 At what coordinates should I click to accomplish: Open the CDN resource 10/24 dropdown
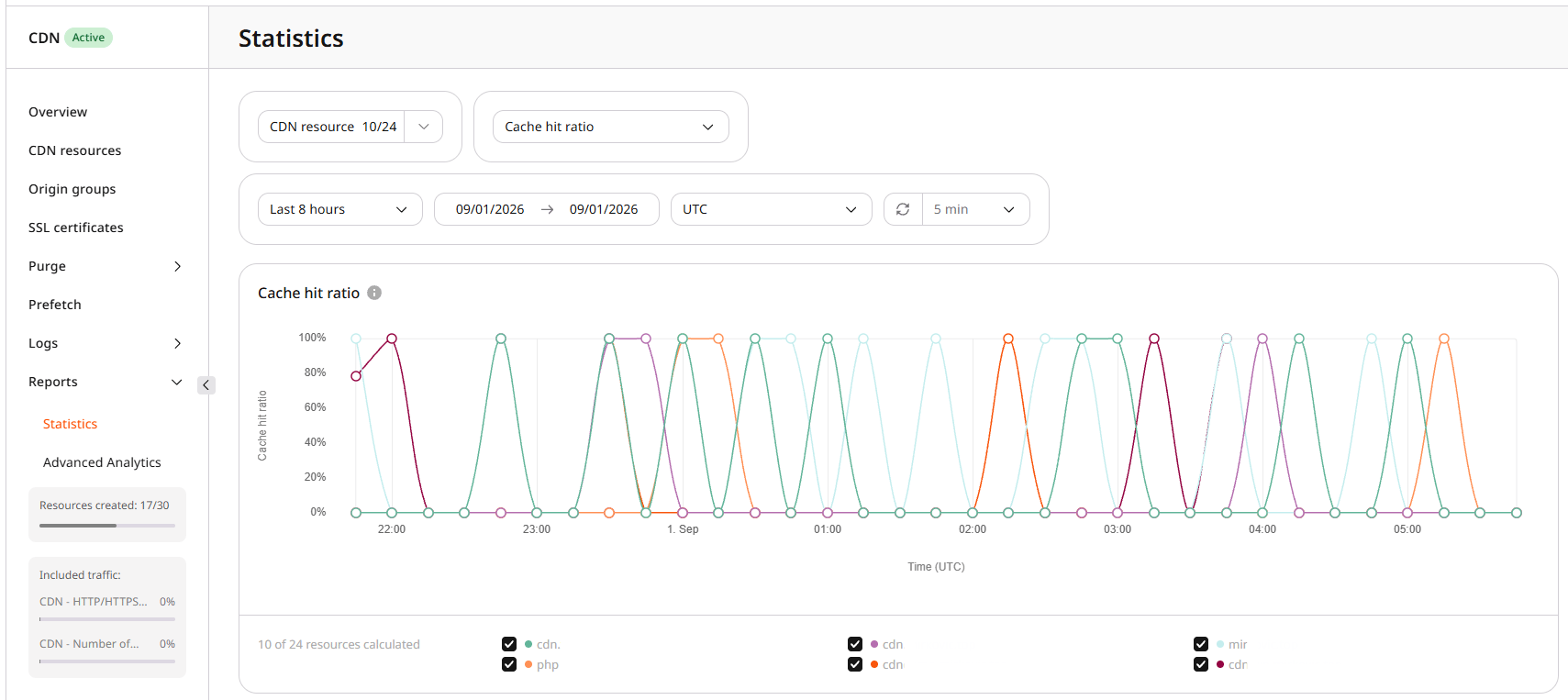click(350, 127)
